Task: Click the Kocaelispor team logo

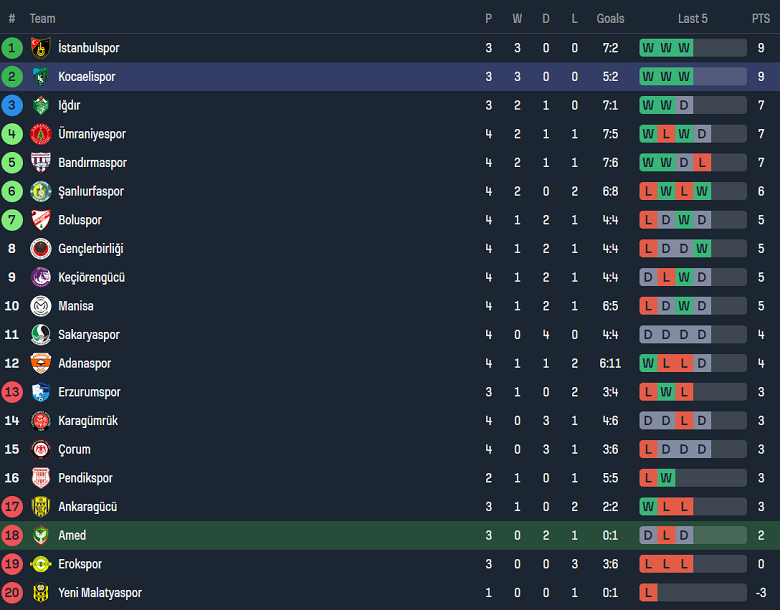Action: 40,77
